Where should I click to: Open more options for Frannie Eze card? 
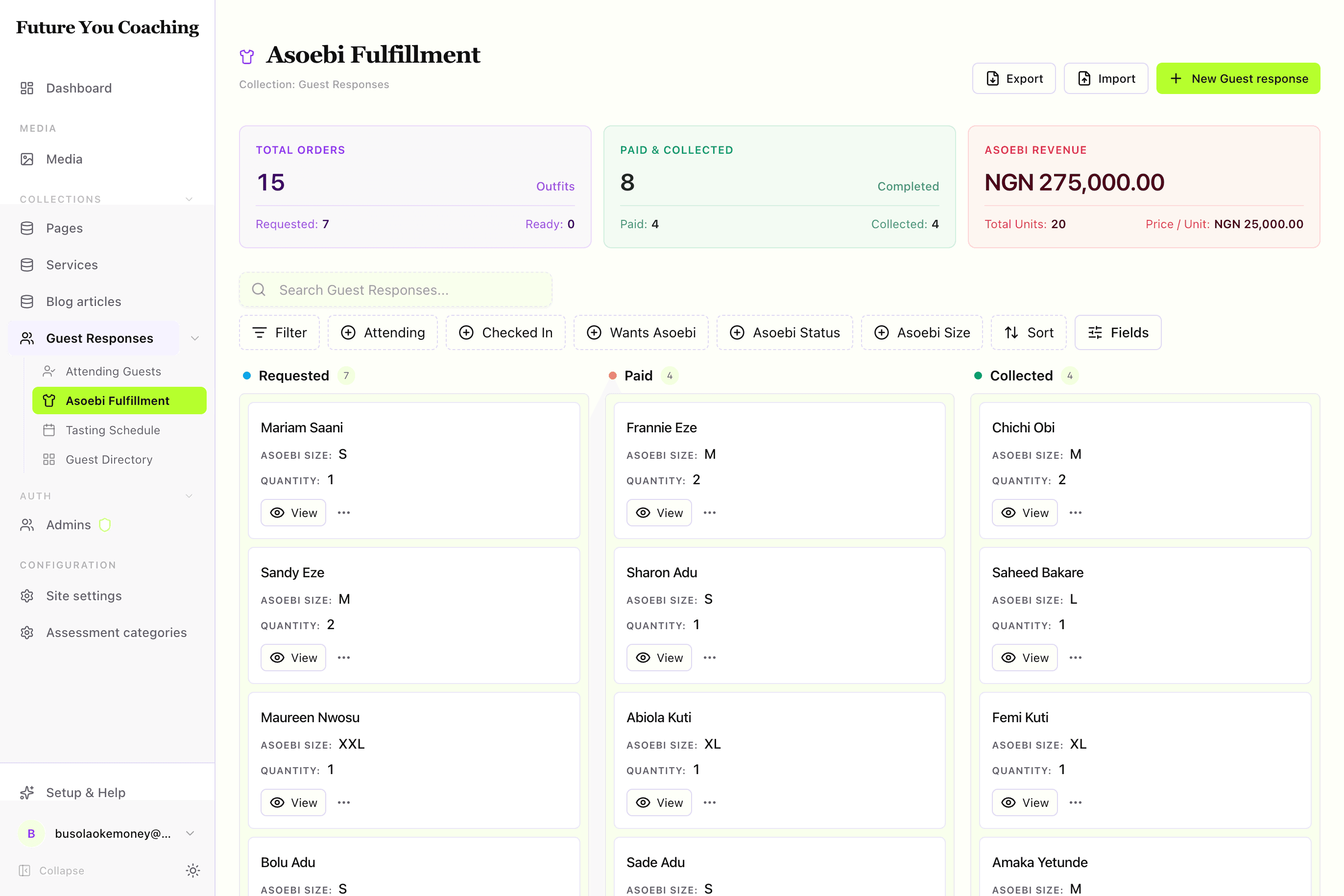click(709, 513)
